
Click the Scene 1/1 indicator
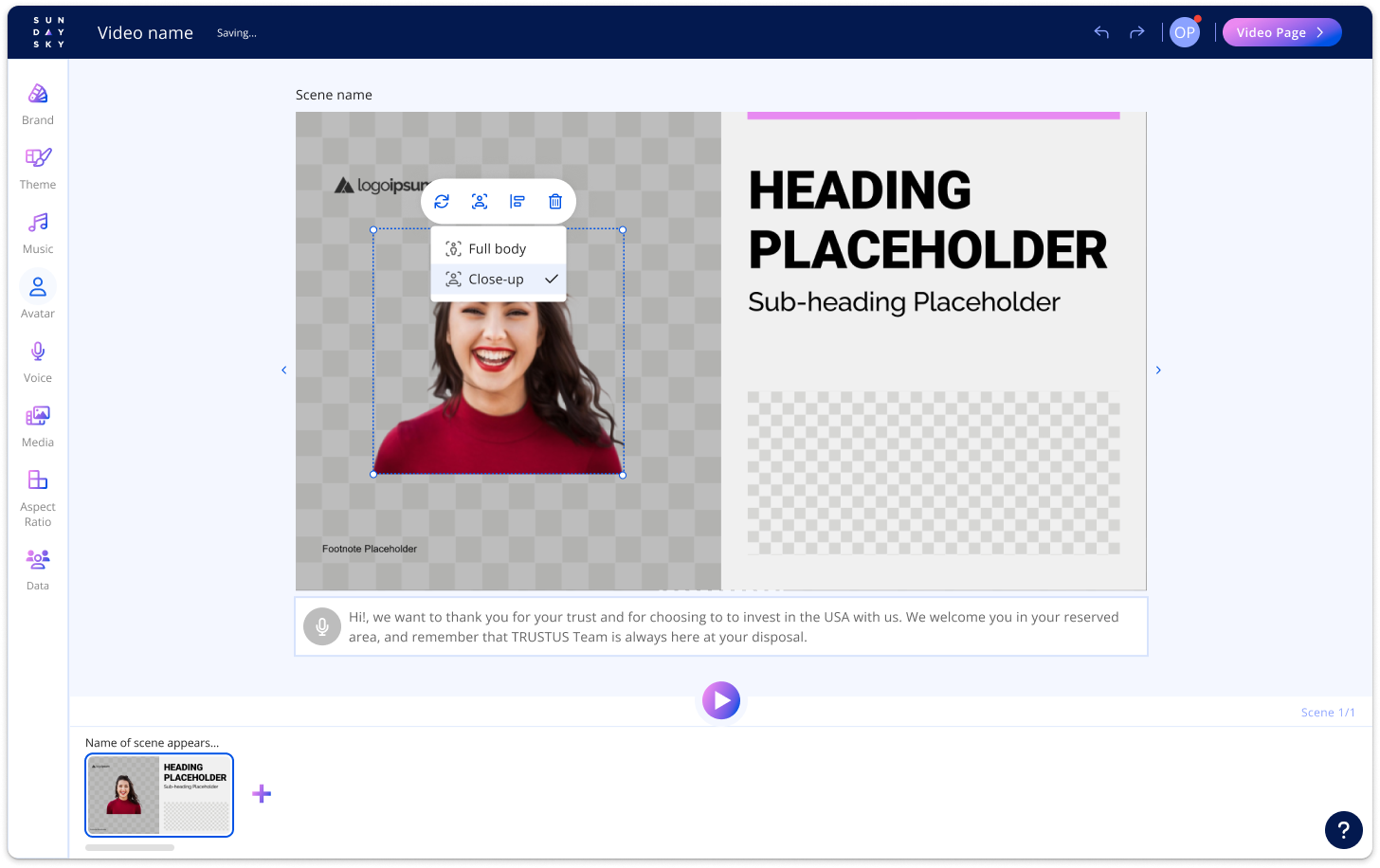pos(1328,713)
